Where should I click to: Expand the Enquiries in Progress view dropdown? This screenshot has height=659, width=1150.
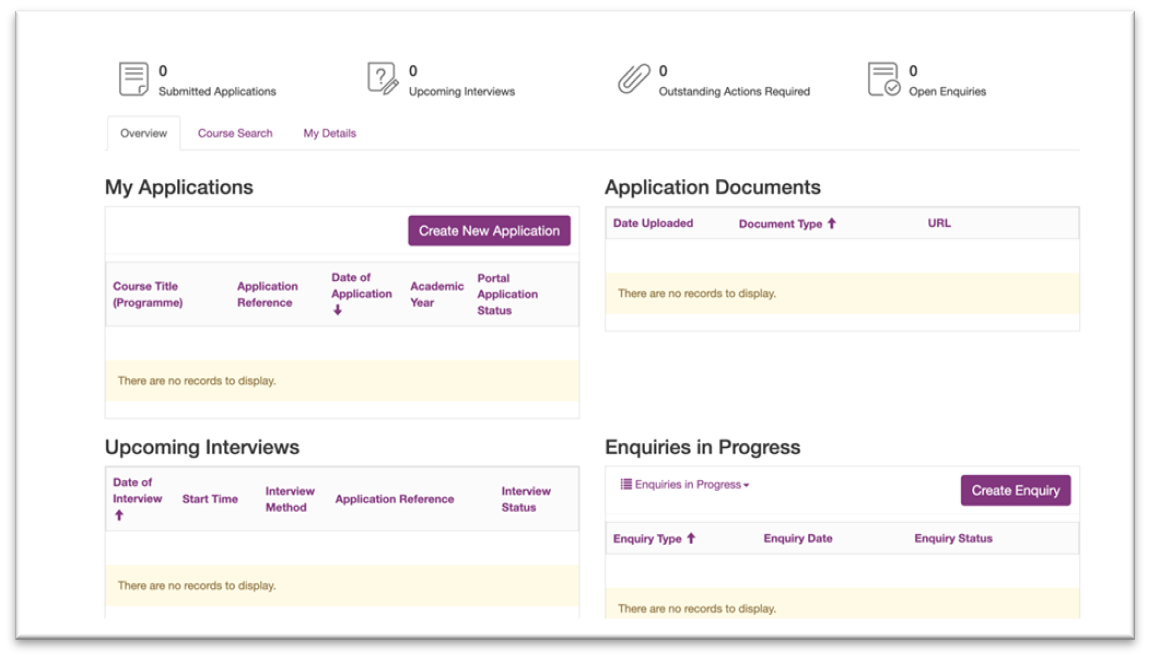point(685,485)
